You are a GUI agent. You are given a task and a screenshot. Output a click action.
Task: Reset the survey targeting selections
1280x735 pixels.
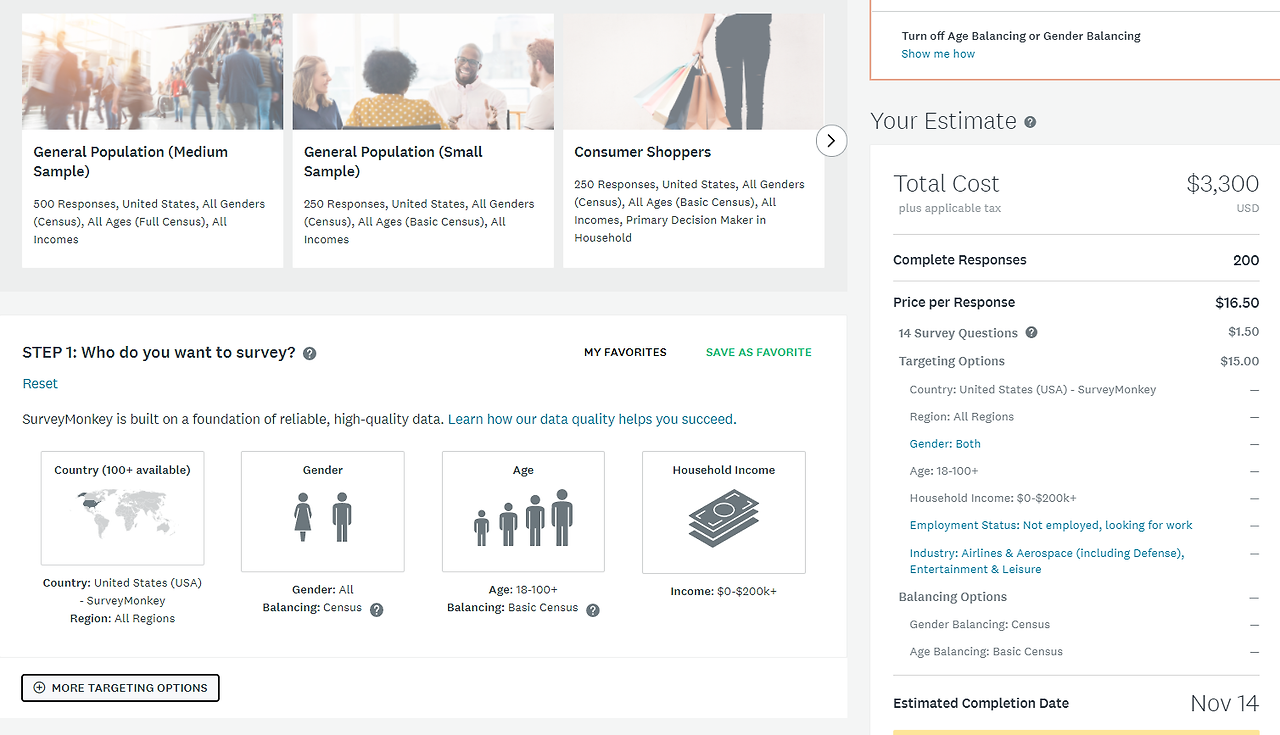pos(39,383)
